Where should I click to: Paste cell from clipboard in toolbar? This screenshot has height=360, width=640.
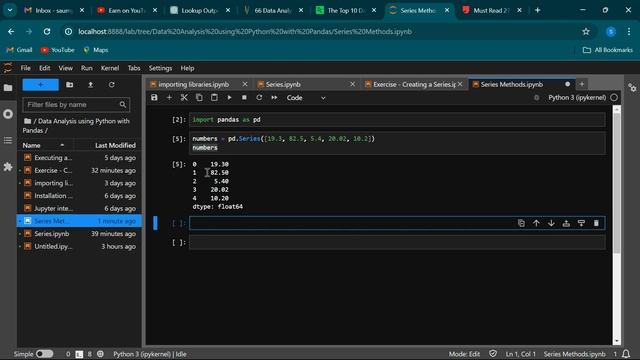(214, 98)
